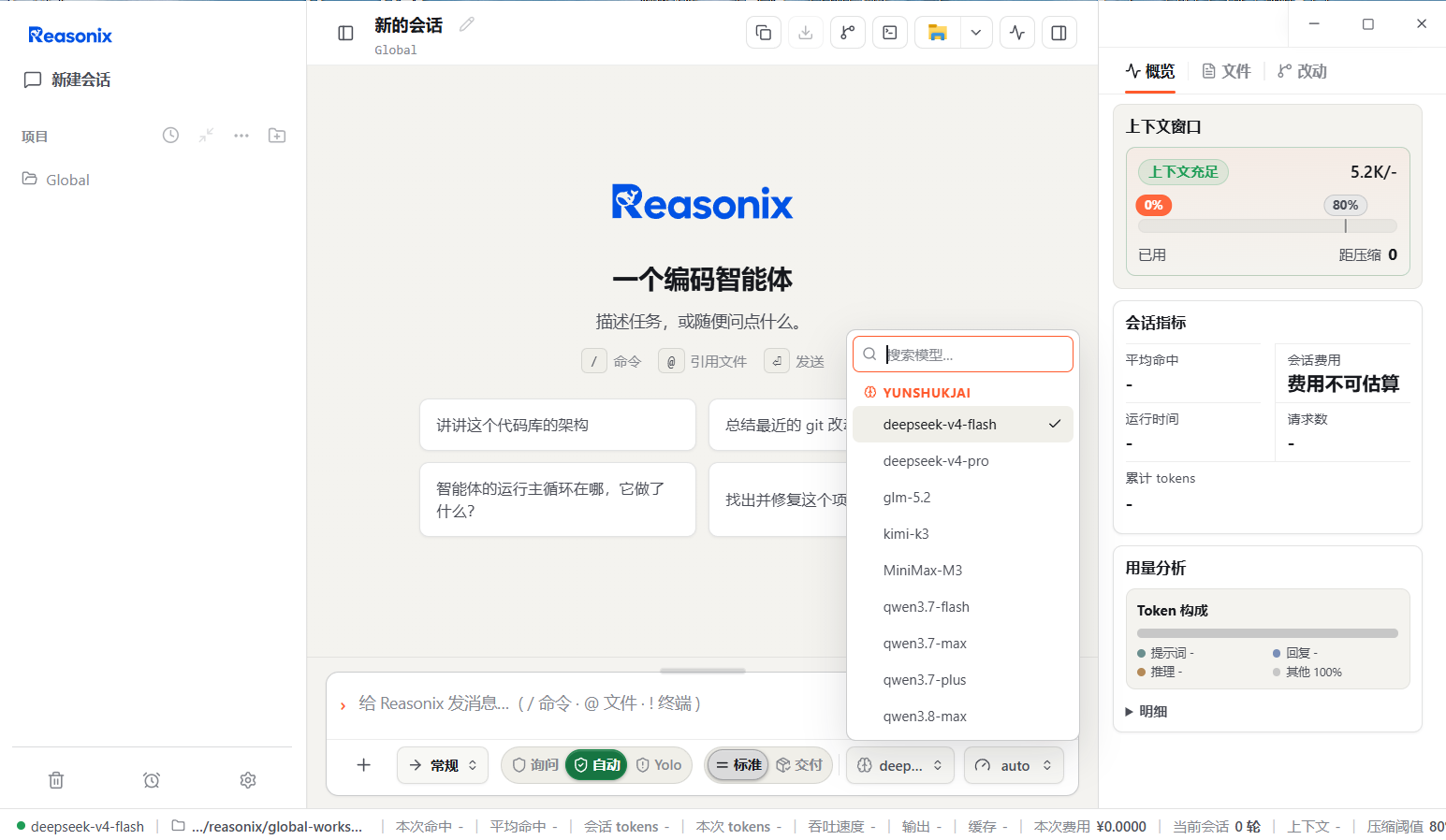The image size is (1446, 840).
Task: Select the 交付 output mode
Action: [799, 765]
